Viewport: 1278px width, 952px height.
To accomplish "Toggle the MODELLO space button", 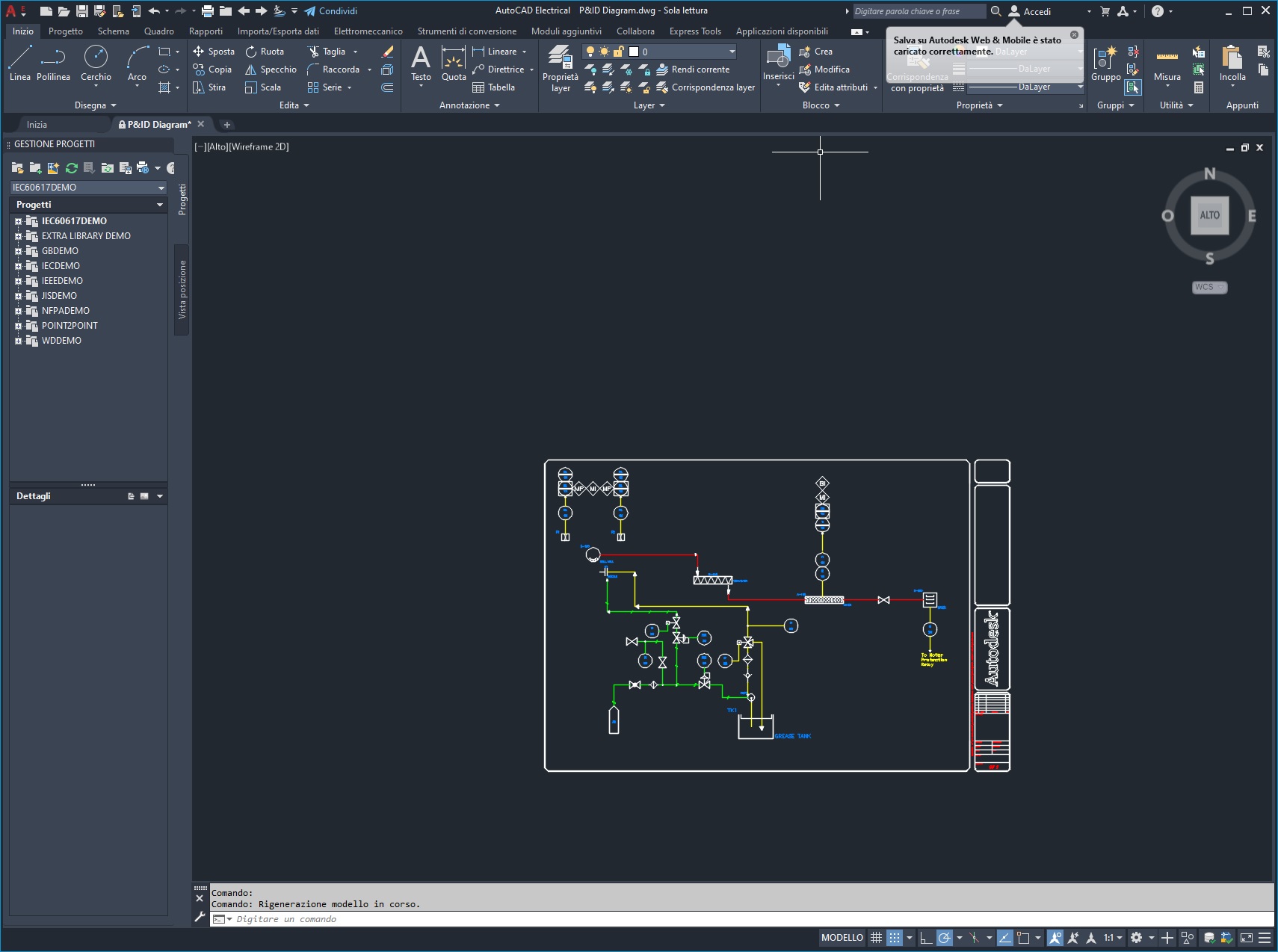I will 842,938.
